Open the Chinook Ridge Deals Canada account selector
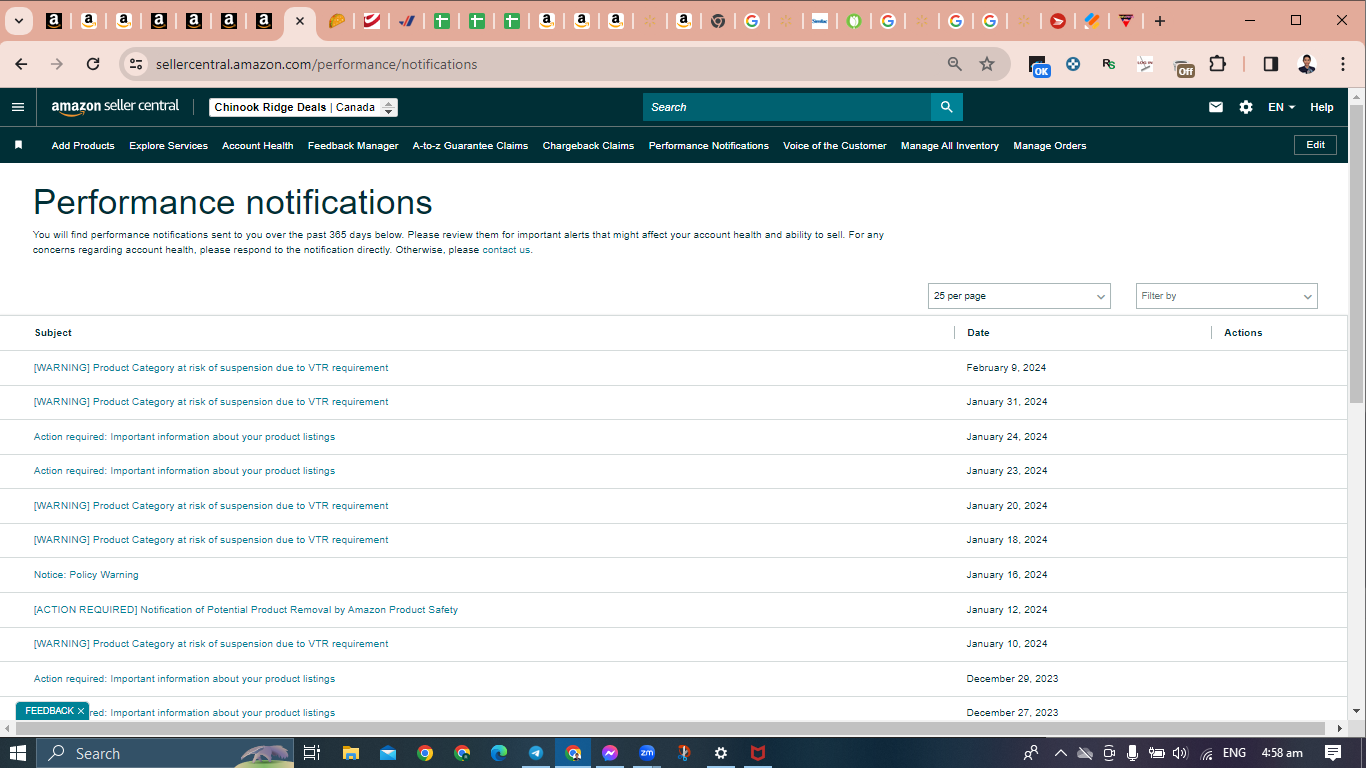Image resolution: width=1366 pixels, height=768 pixels. tap(303, 107)
